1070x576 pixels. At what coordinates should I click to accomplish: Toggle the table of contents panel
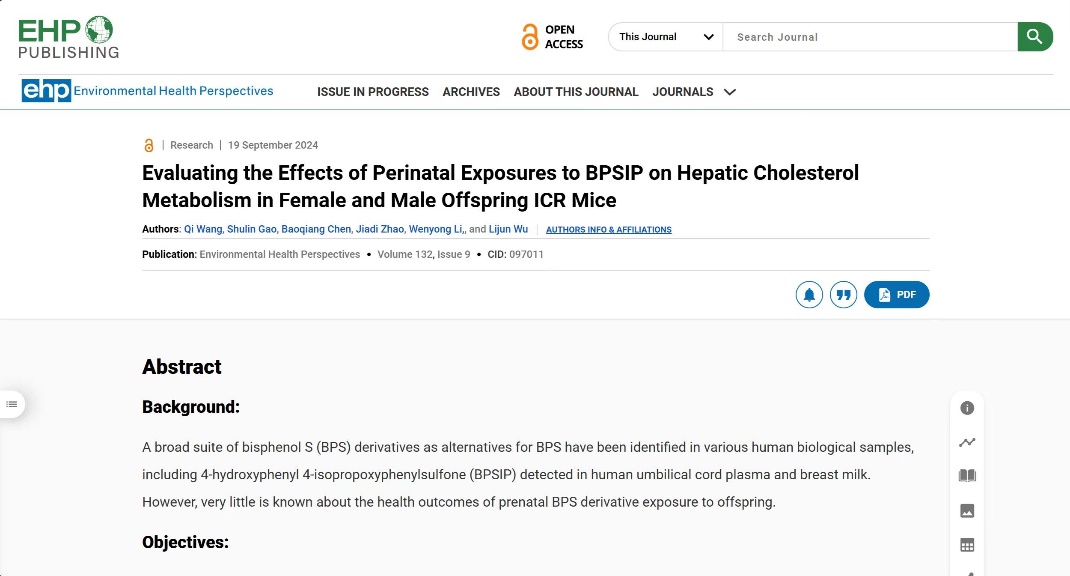tap(12, 404)
